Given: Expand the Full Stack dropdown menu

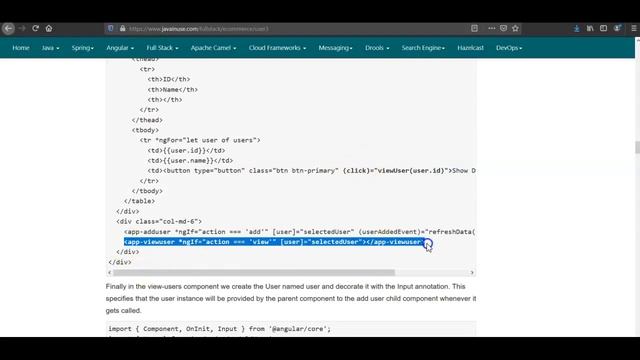Looking at the screenshot, I should (x=162, y=48).
